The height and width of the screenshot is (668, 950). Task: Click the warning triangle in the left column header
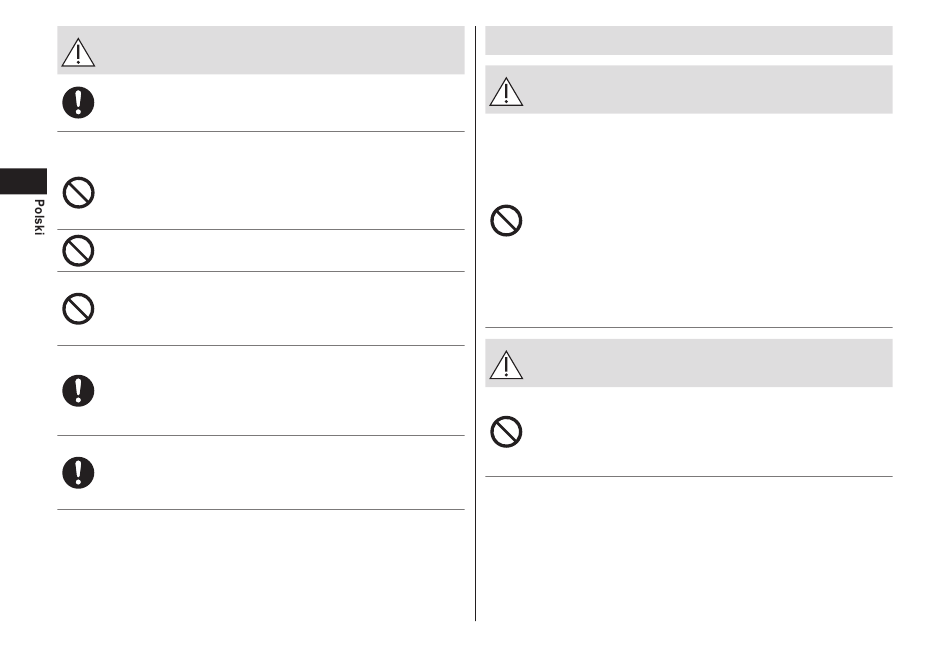pyautogui.click(x=78, y=52)
